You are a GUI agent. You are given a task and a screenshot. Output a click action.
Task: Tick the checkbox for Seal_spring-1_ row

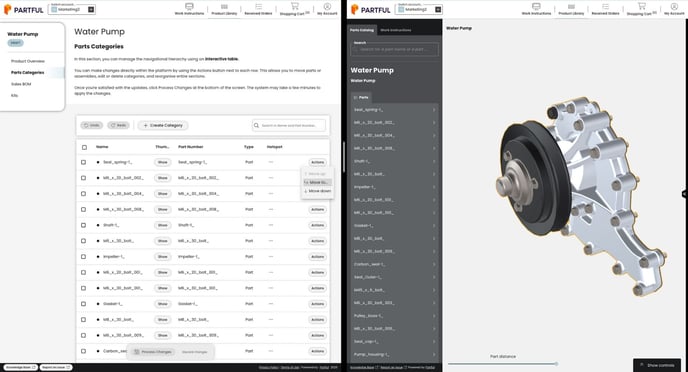[x=83, y=162]
